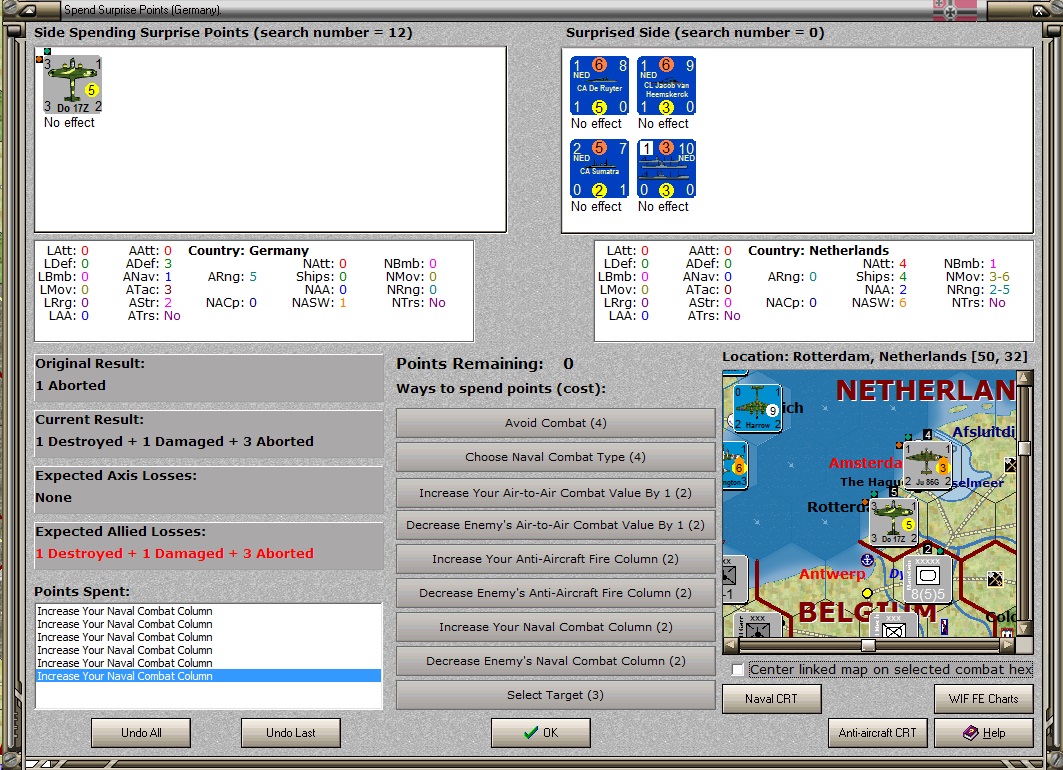
Task: Select the CA De Ruyter ship counter
Action: click(599, 85)
